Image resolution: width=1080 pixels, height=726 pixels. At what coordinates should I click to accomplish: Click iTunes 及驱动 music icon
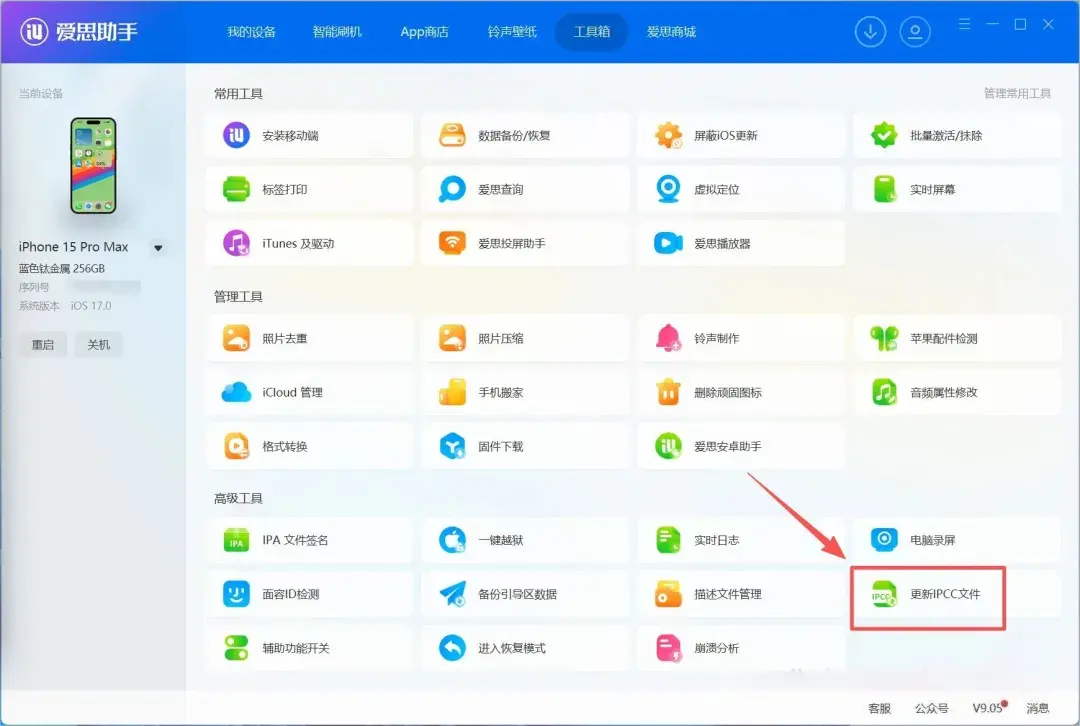click(x=236, y=243)
